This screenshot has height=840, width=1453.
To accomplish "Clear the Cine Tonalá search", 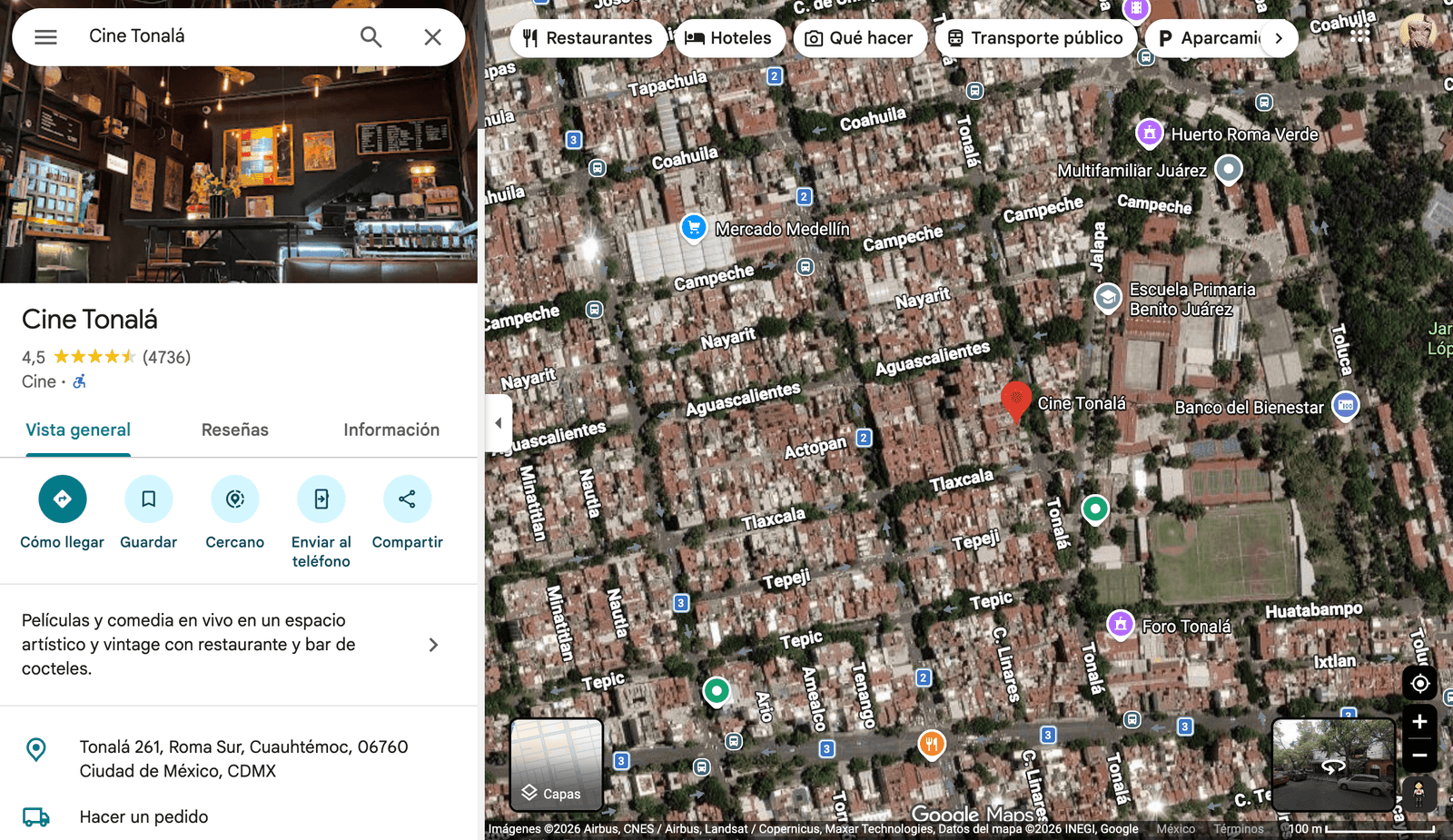I will pos(432,36).
